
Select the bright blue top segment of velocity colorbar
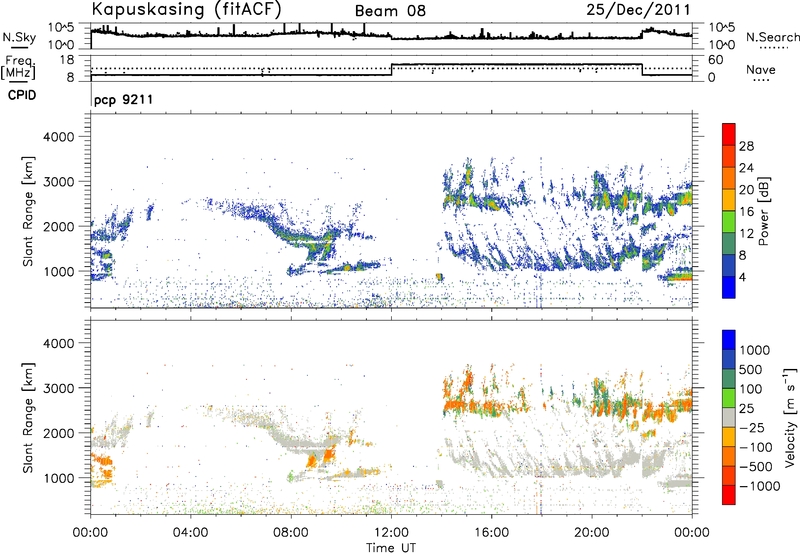pos(729,340)
